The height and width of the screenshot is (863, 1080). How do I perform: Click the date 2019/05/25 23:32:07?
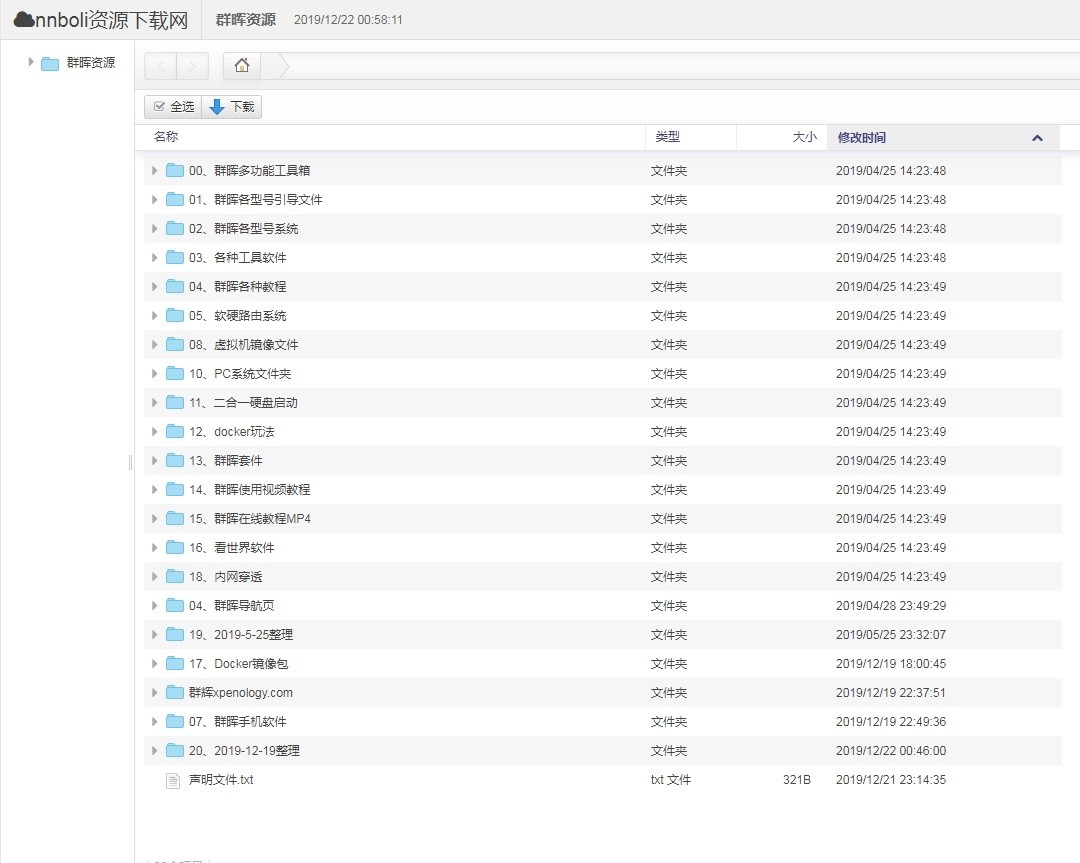click(x=891, y=634)
